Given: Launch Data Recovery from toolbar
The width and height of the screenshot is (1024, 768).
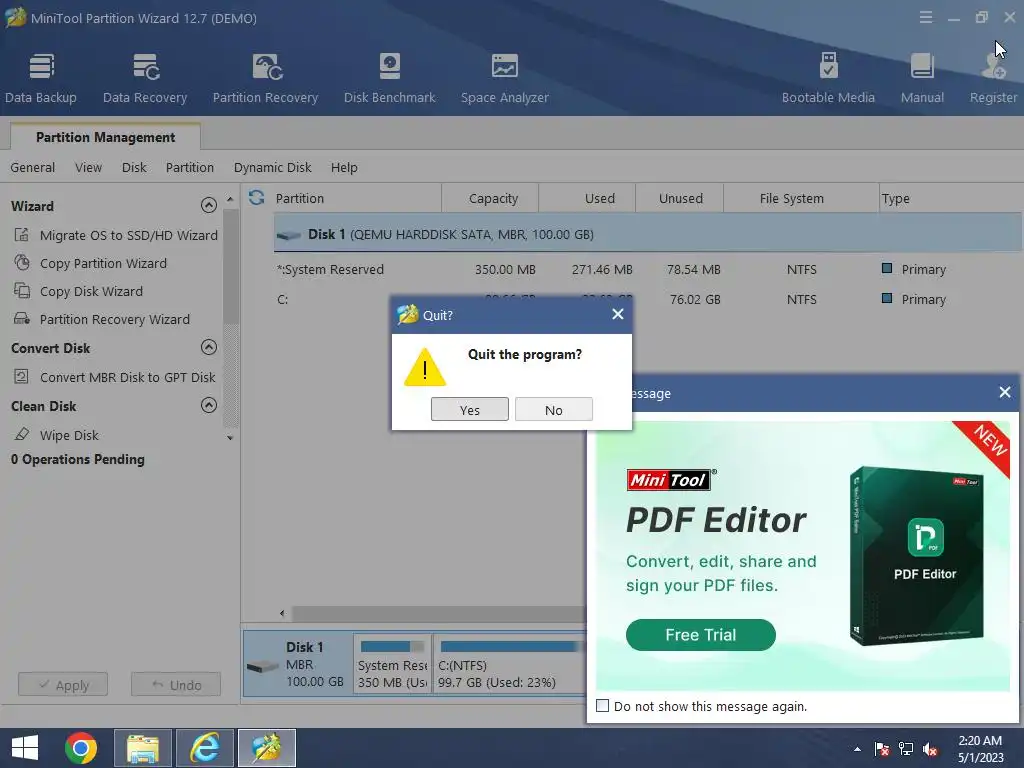Looking at the screenshot, I should click(145, 78).
